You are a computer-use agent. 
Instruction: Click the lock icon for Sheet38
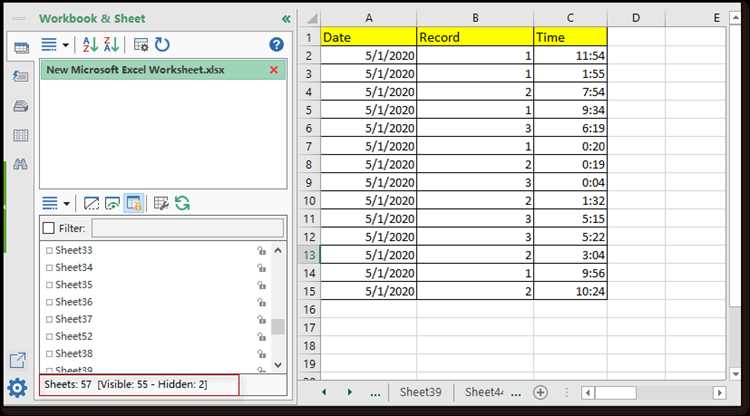pos(261,354)
